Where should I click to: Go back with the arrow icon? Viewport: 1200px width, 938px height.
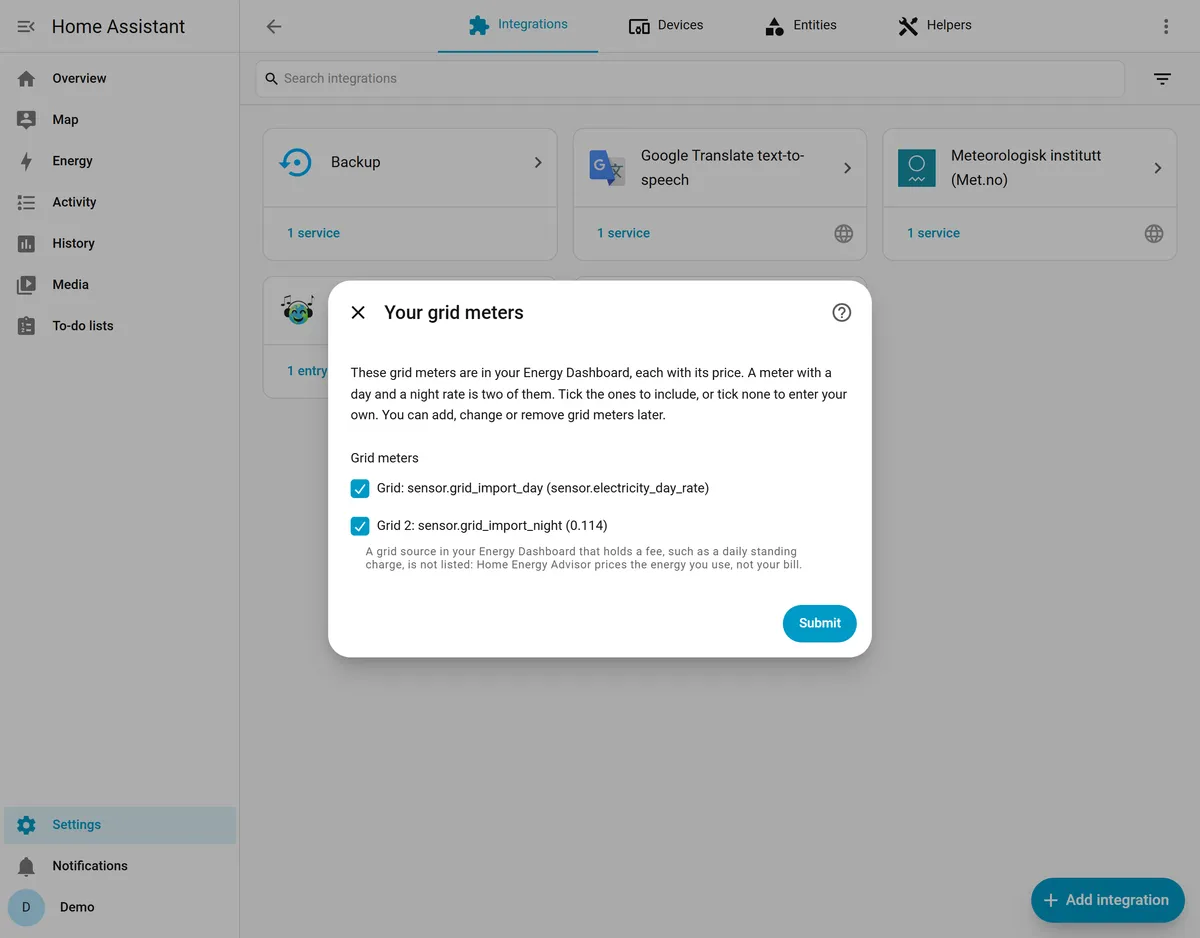(274, 26)
